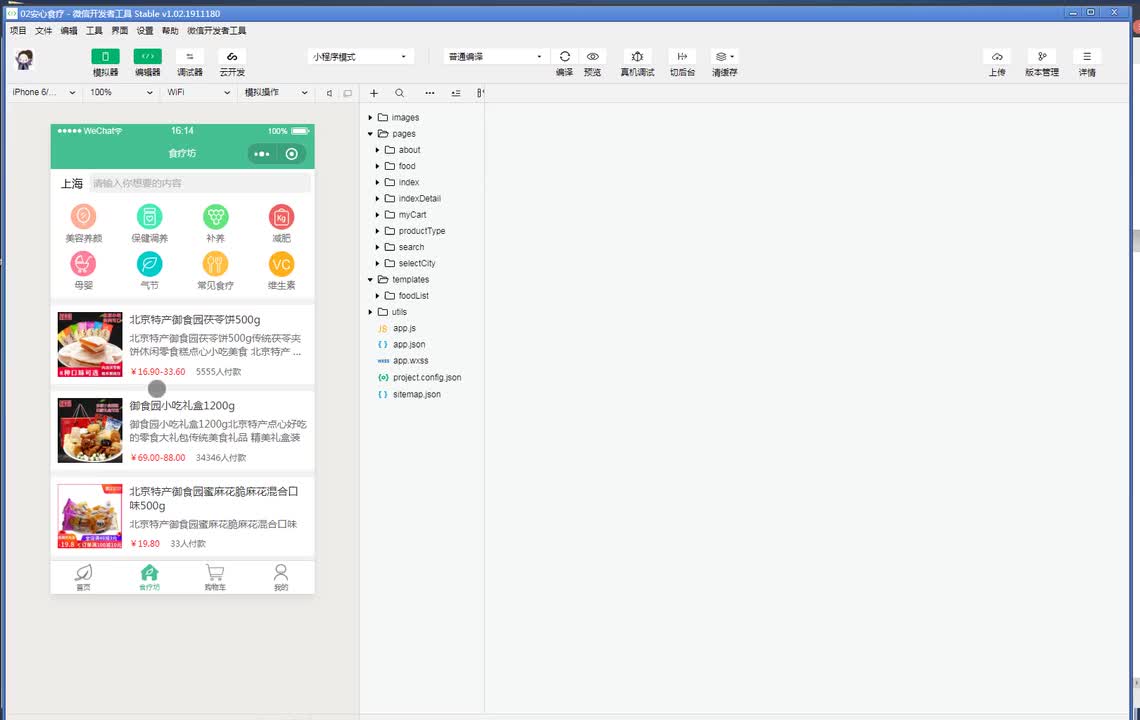This screenshot has height=720, width=1140.
Task: Tap the 我的 profile tab
Action: pyautogui.click(x=281, y=577)
